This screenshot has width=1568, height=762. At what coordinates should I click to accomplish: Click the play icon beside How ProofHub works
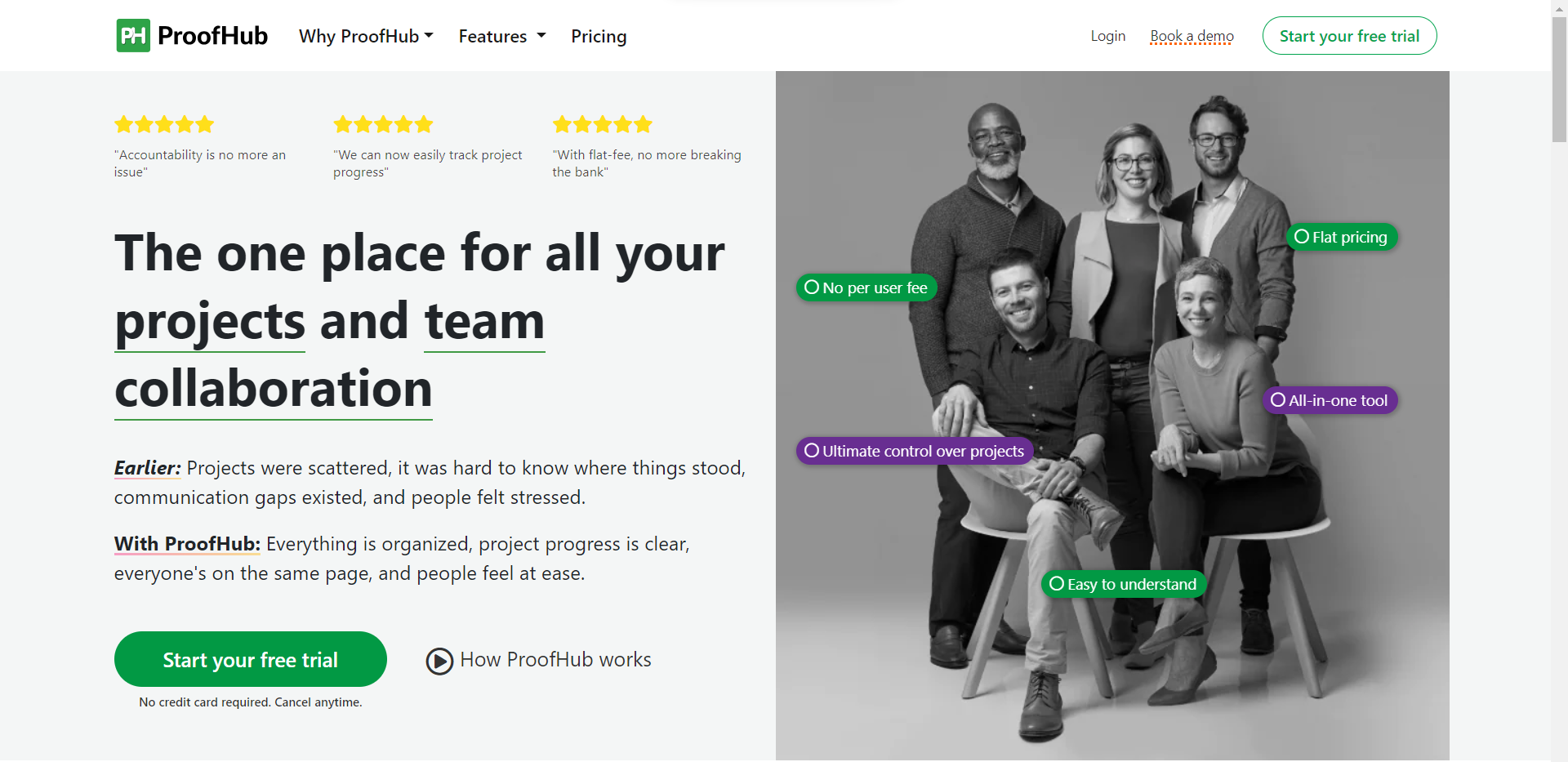(x=439, y=661)
